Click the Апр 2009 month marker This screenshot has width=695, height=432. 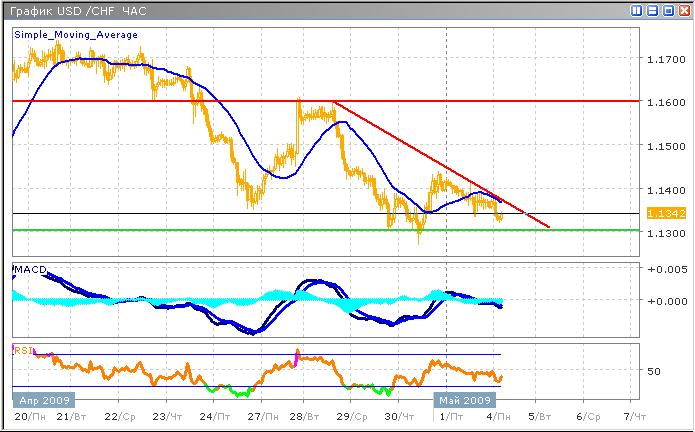(36, 397)
